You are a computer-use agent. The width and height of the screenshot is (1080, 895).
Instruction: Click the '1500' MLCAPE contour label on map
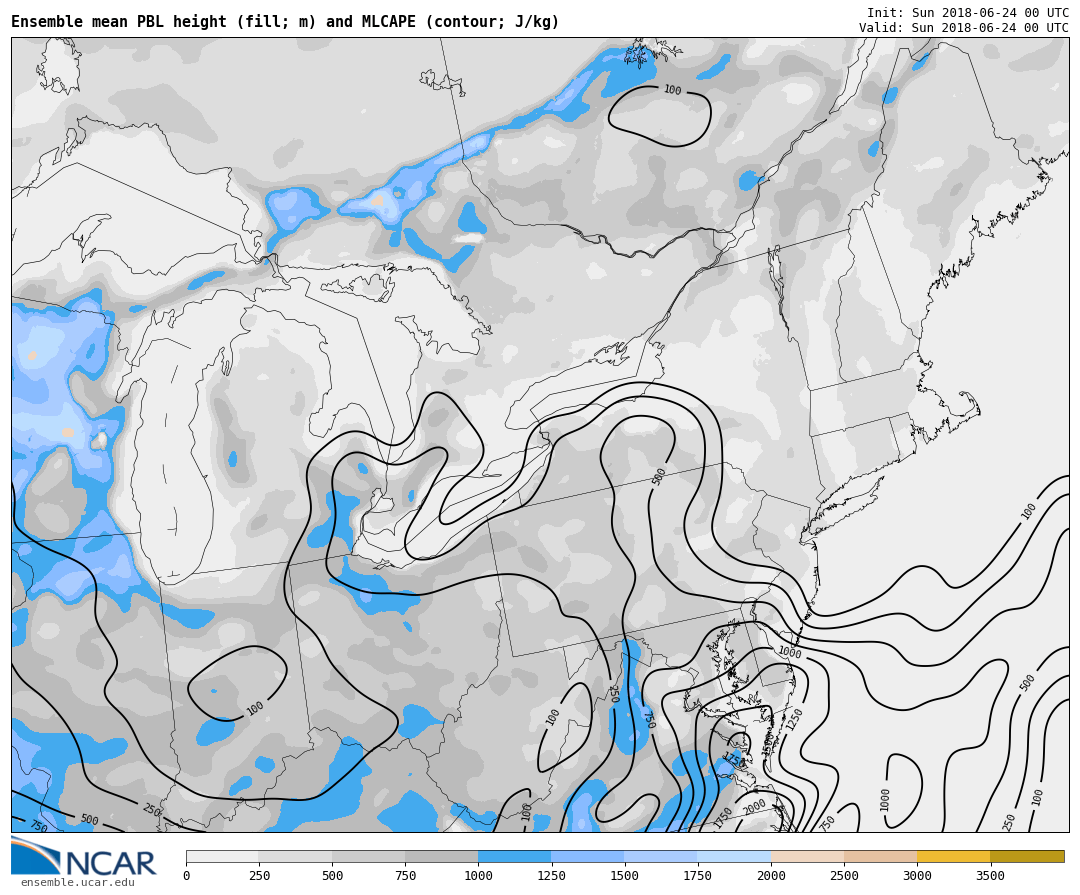click(768, 744)
